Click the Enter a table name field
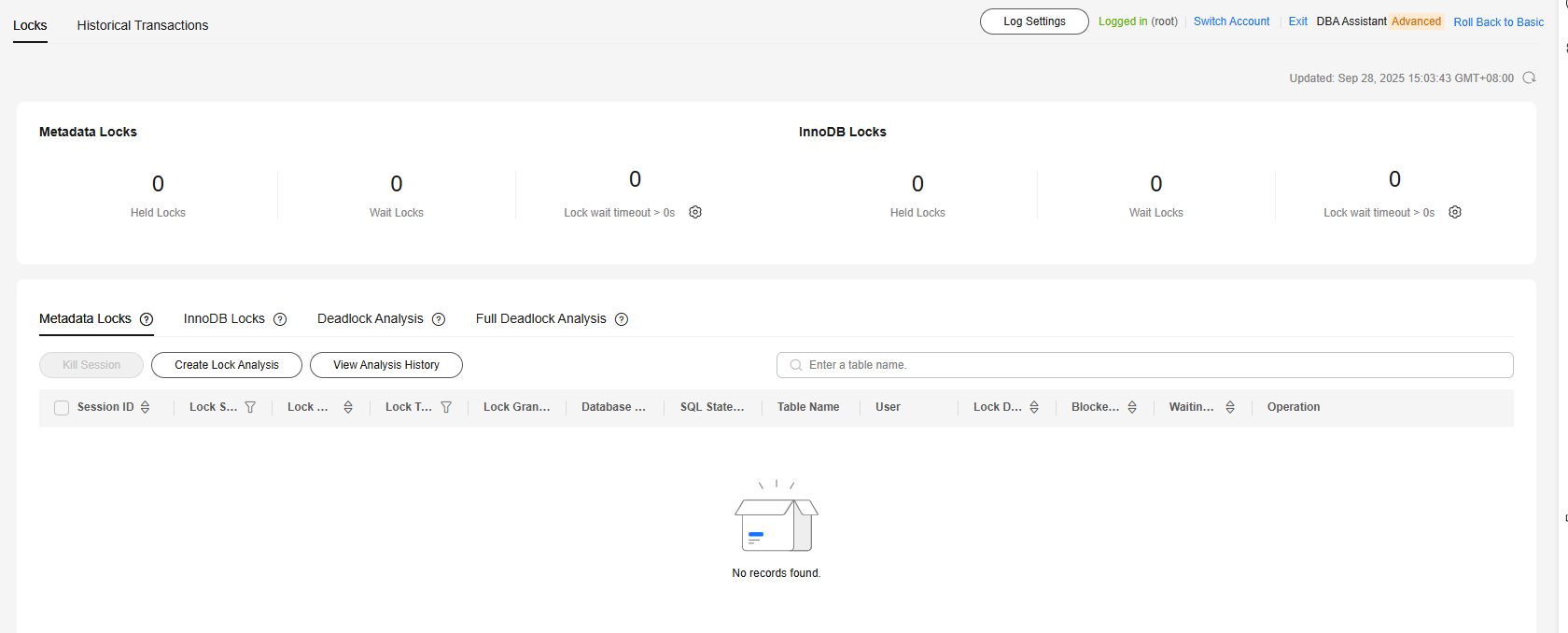 [1148, 365]
